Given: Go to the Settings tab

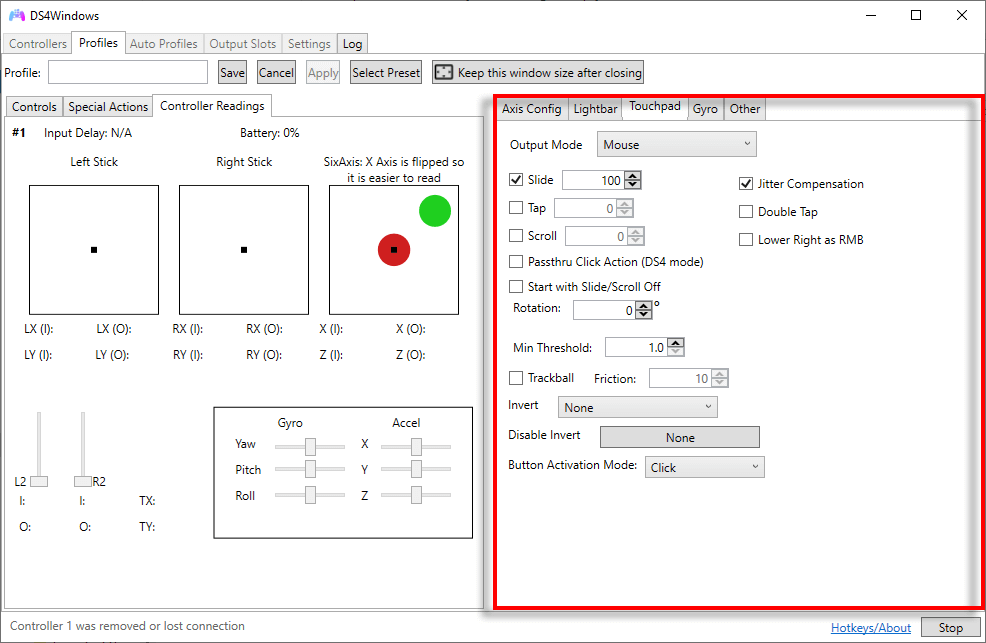Looking at the screenshot, I should (309, 43).
